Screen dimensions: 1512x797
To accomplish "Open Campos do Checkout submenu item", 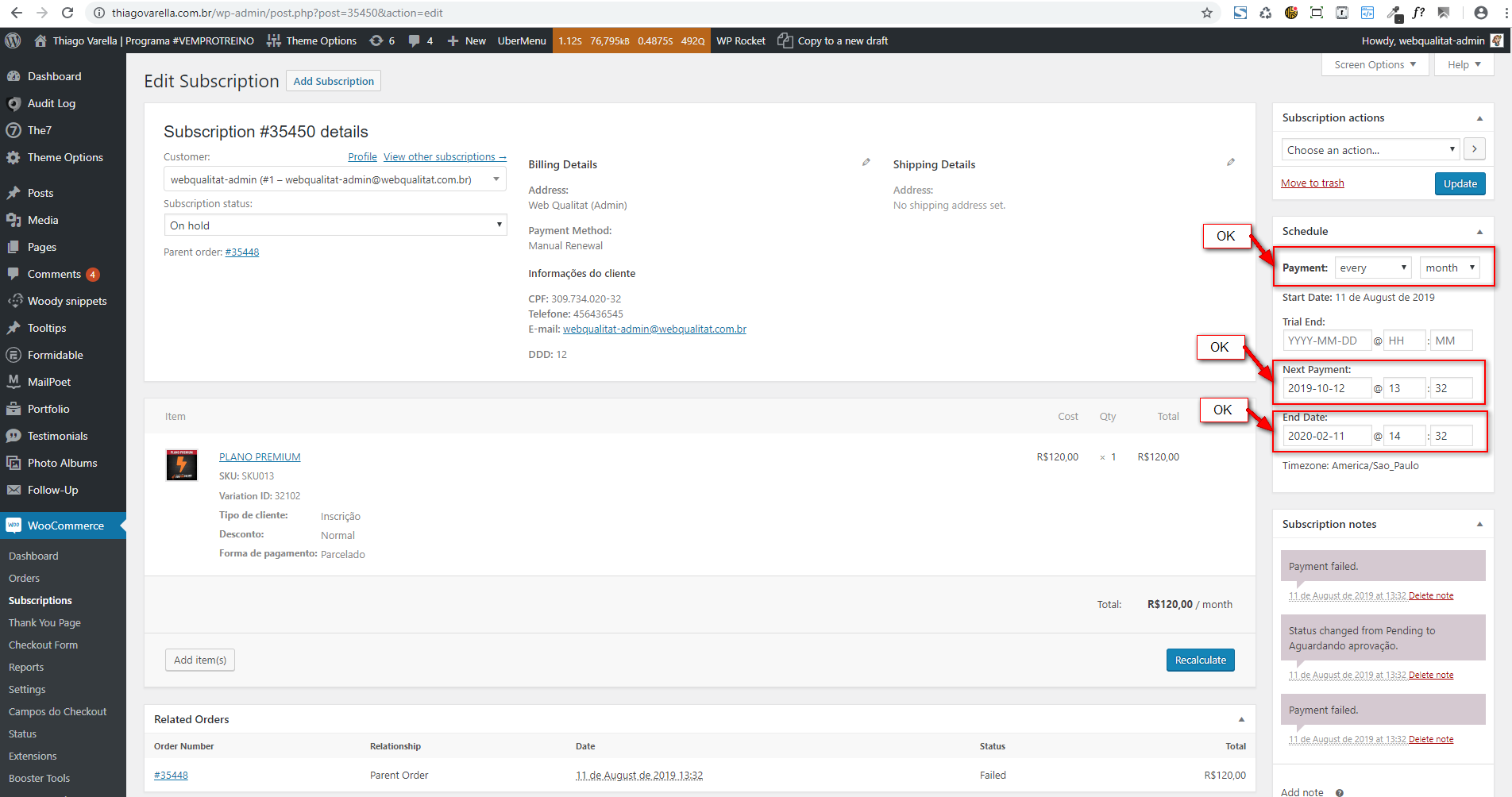I will pos(57,711).
